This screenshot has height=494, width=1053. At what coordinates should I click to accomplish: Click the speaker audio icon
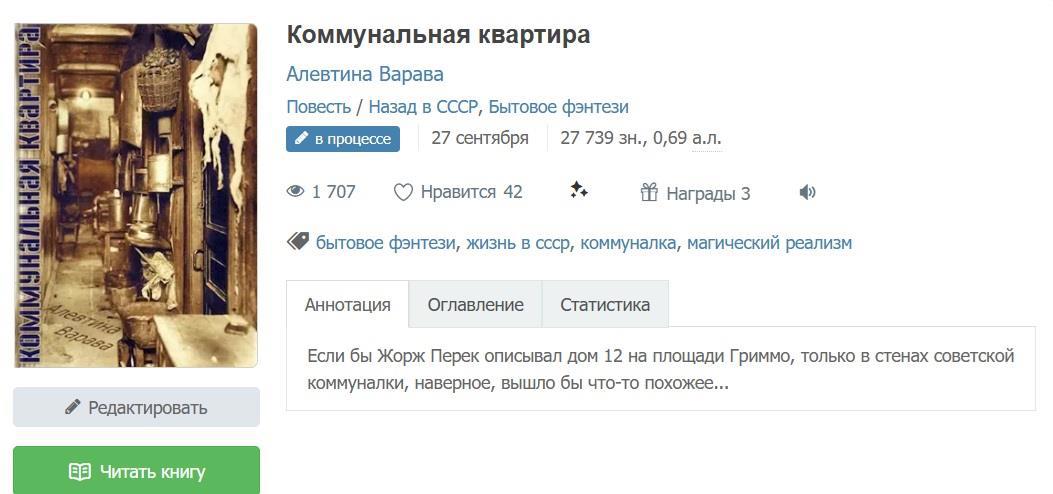(x=808, y=192)
